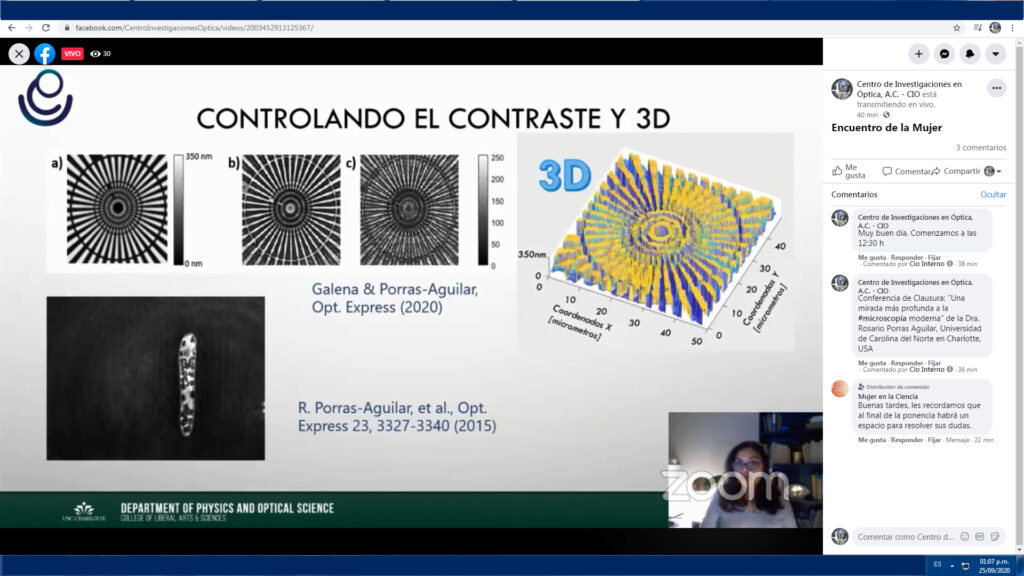Hide comments with the Ocultar link

coord(992,194)
